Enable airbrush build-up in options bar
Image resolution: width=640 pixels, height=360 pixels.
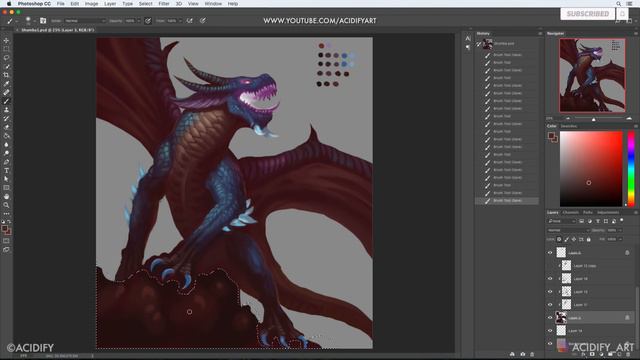click(189, 20)
